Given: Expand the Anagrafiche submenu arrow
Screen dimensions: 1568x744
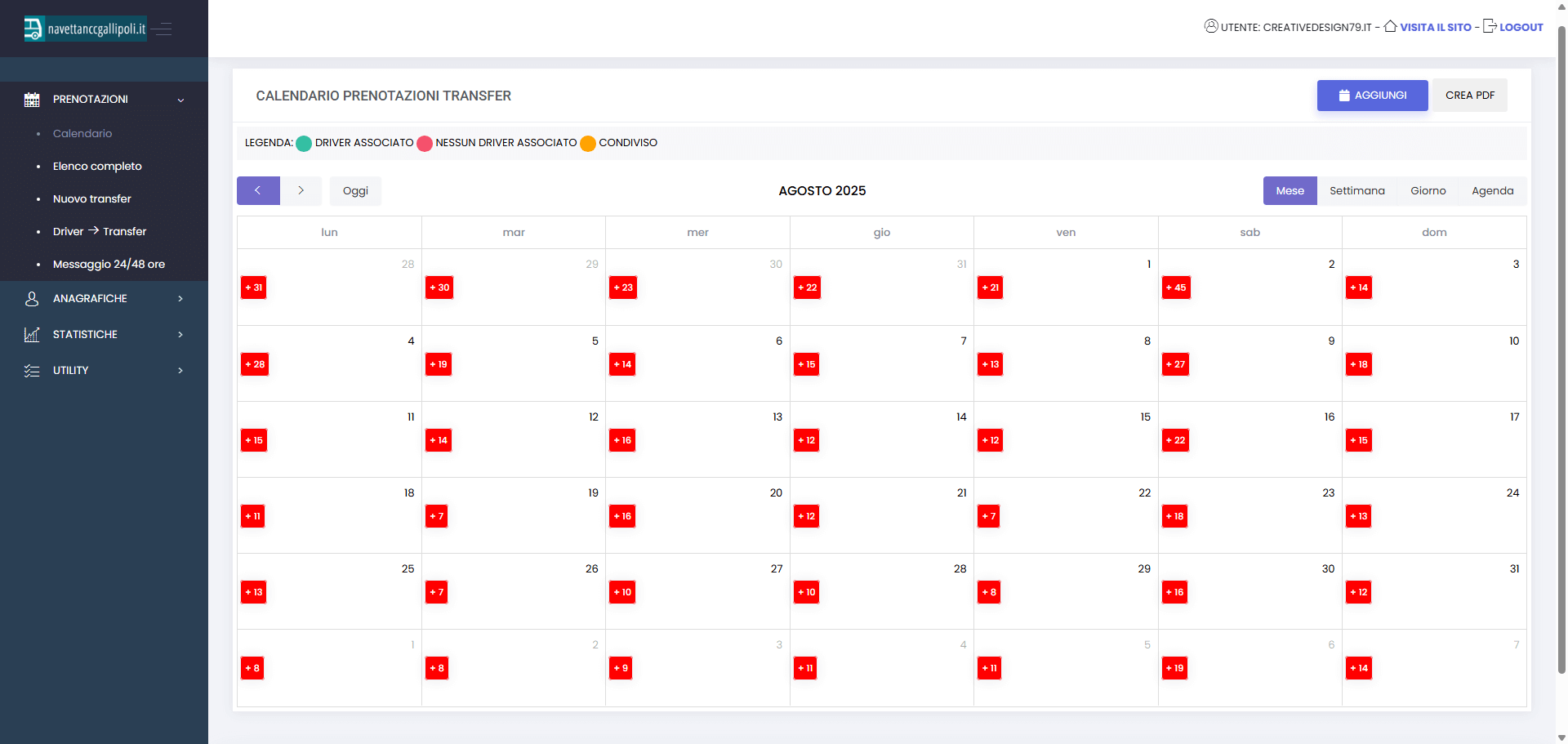Looking at the screenshot, I should 180,299.
